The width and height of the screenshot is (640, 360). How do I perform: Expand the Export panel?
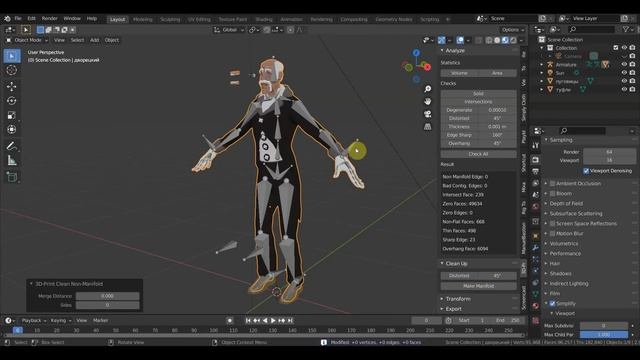[442, 309]
